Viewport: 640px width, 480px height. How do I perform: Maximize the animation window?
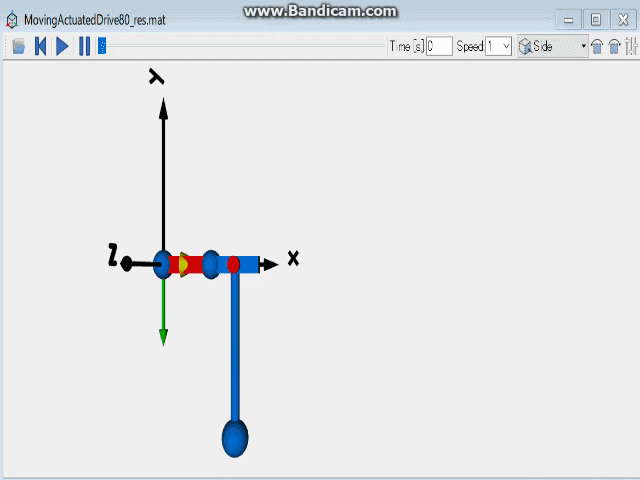pos(595,20)
